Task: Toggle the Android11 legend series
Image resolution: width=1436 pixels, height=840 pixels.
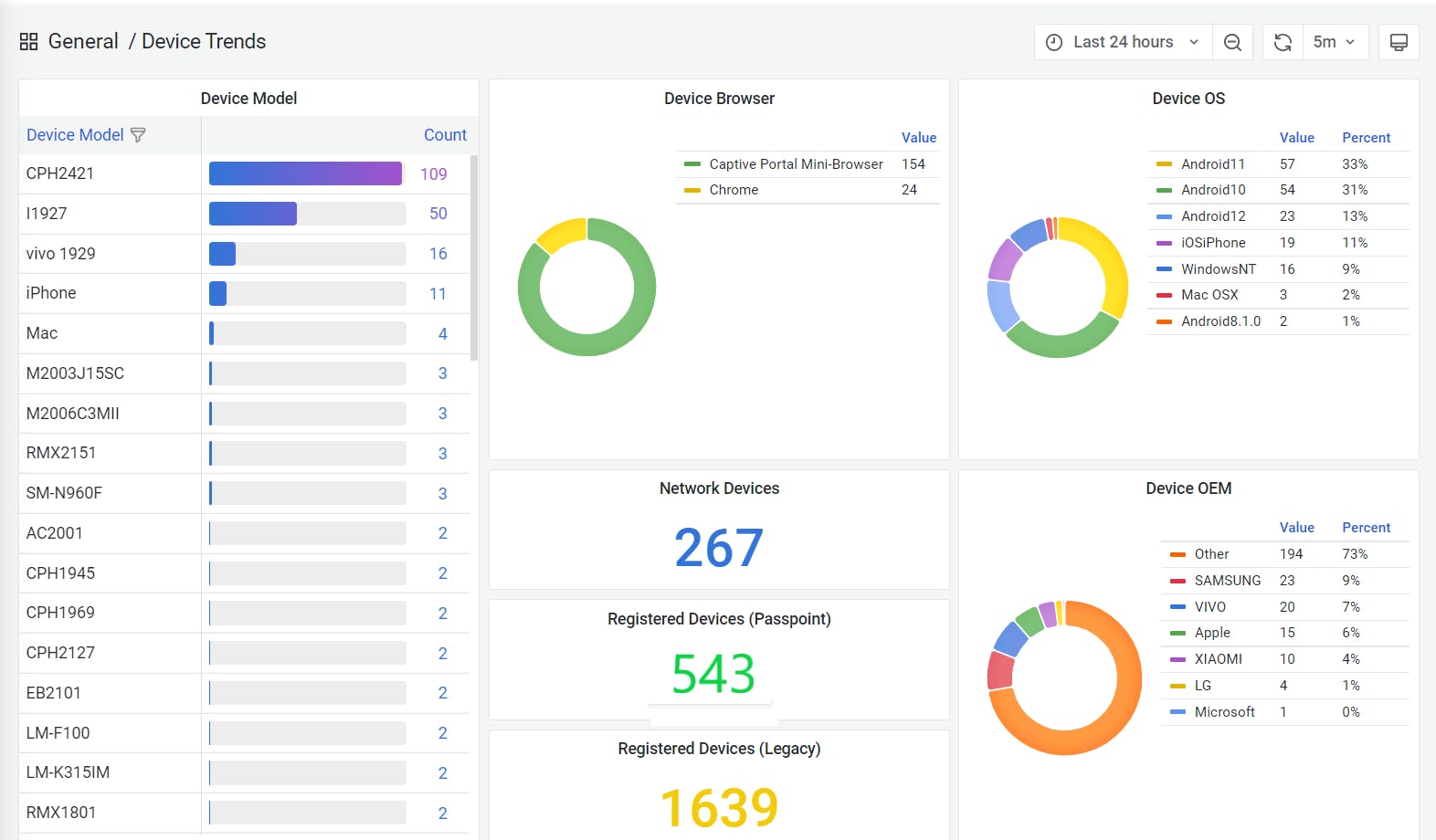Action: (1212, 164)
